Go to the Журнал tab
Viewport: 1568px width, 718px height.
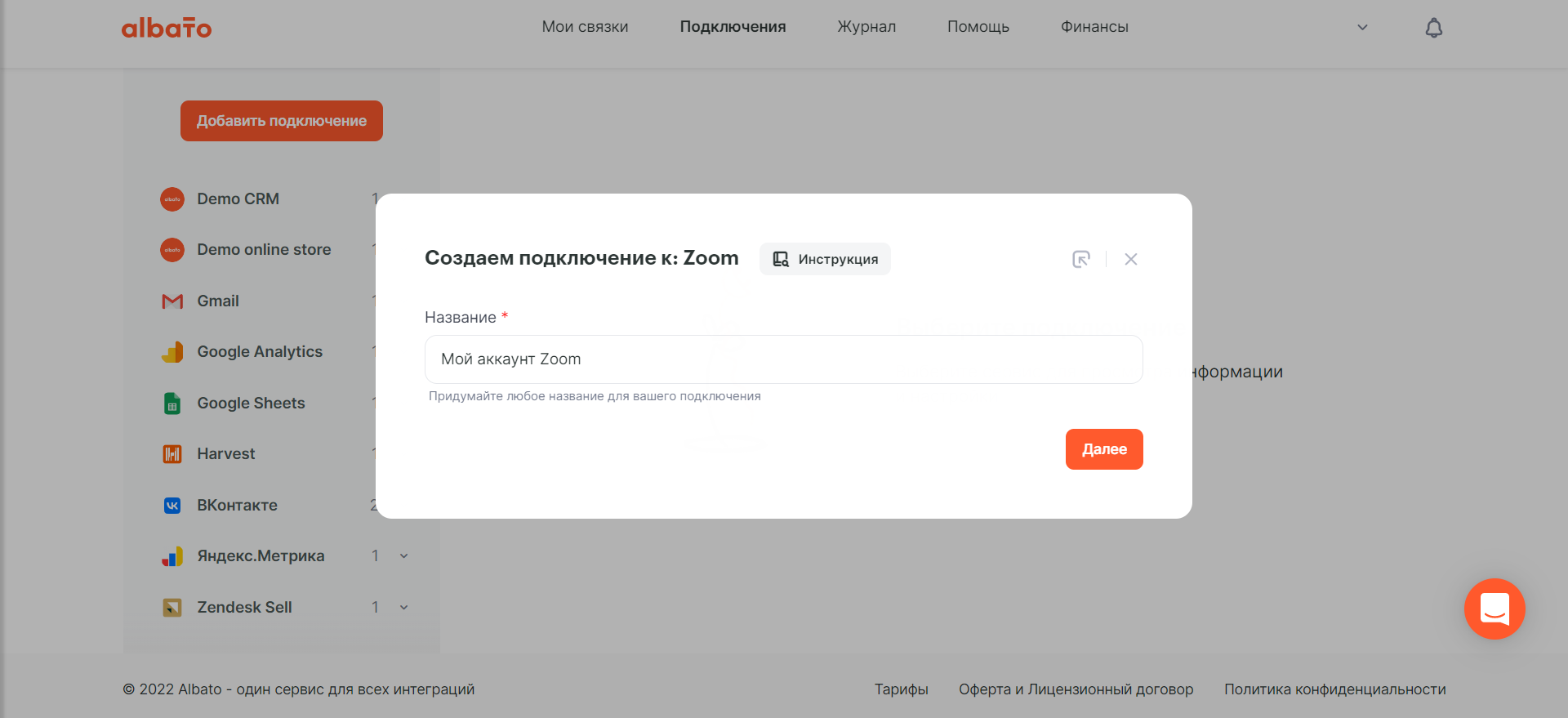(866, 27)
